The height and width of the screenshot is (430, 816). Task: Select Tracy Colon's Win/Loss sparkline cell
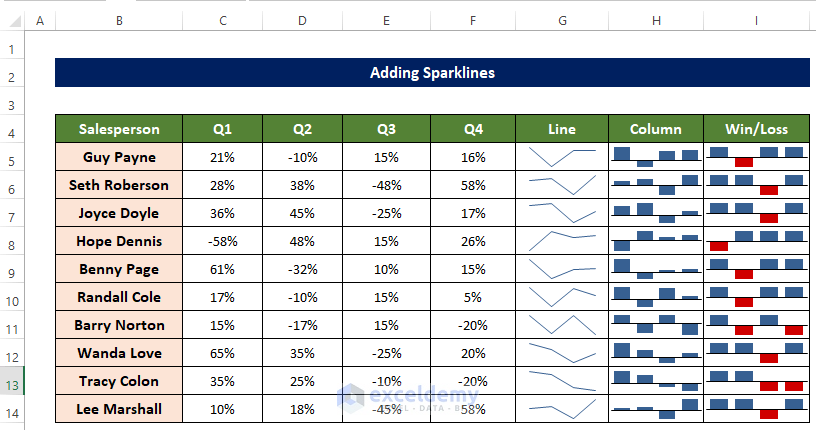756,381
